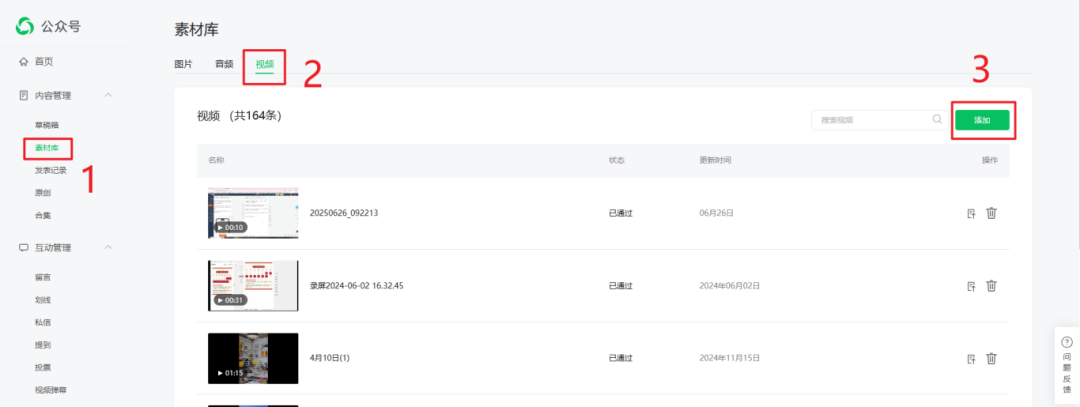Viewport: 1080px width, 407px height.
Task: Edit the 录屏2024-06-02 video entry
Action: (x=971, y=286)
